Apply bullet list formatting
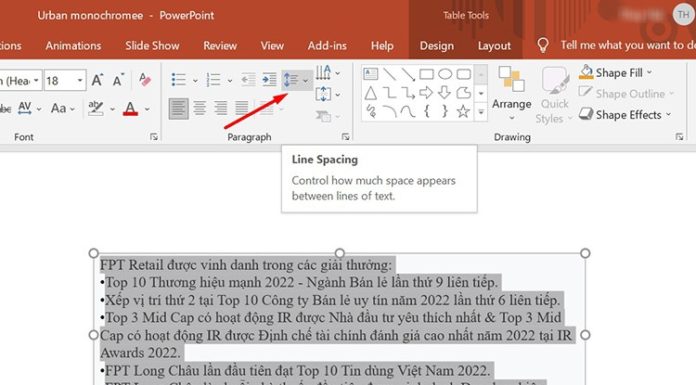The width and height of the screenshot is (696, 385). (179, 80)
